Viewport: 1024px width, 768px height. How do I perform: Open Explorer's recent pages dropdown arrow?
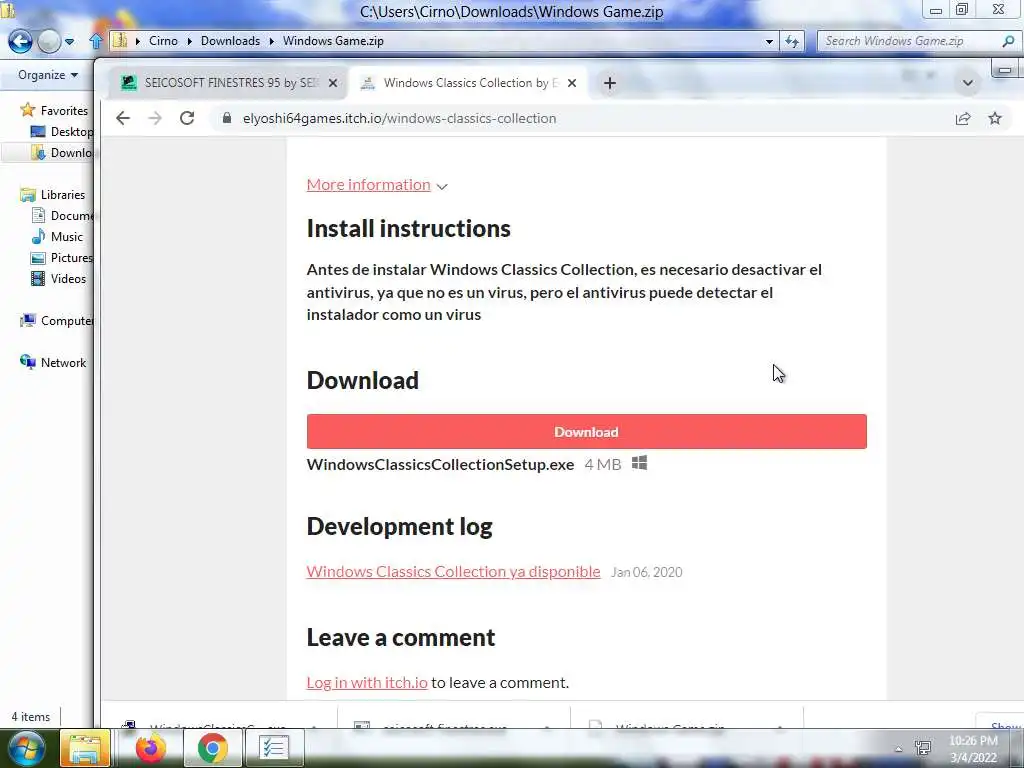point(69,42)
